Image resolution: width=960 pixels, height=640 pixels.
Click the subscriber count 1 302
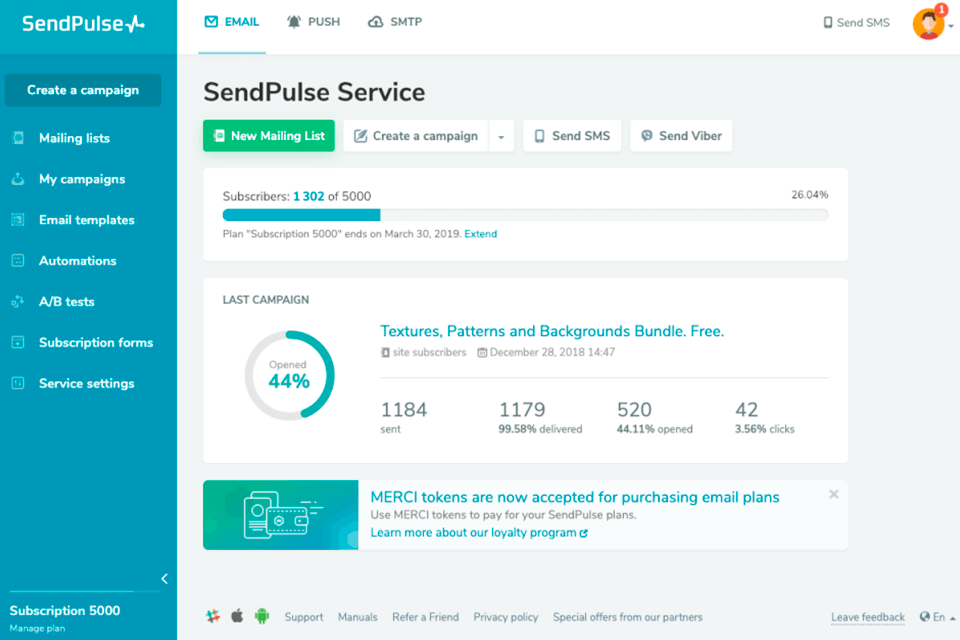[x=309, y=197]
